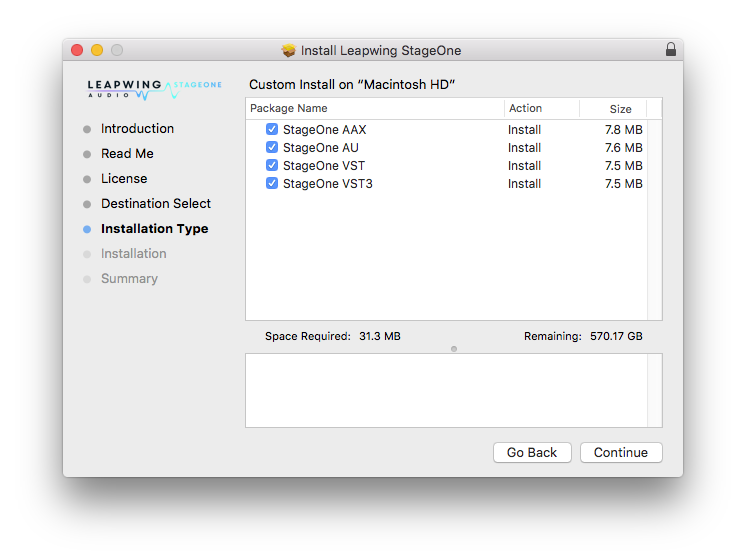The height and width of the screenshot is (552, 748).
Task: Click the Install action for StageOne VST3
Action: pos(524,184)
